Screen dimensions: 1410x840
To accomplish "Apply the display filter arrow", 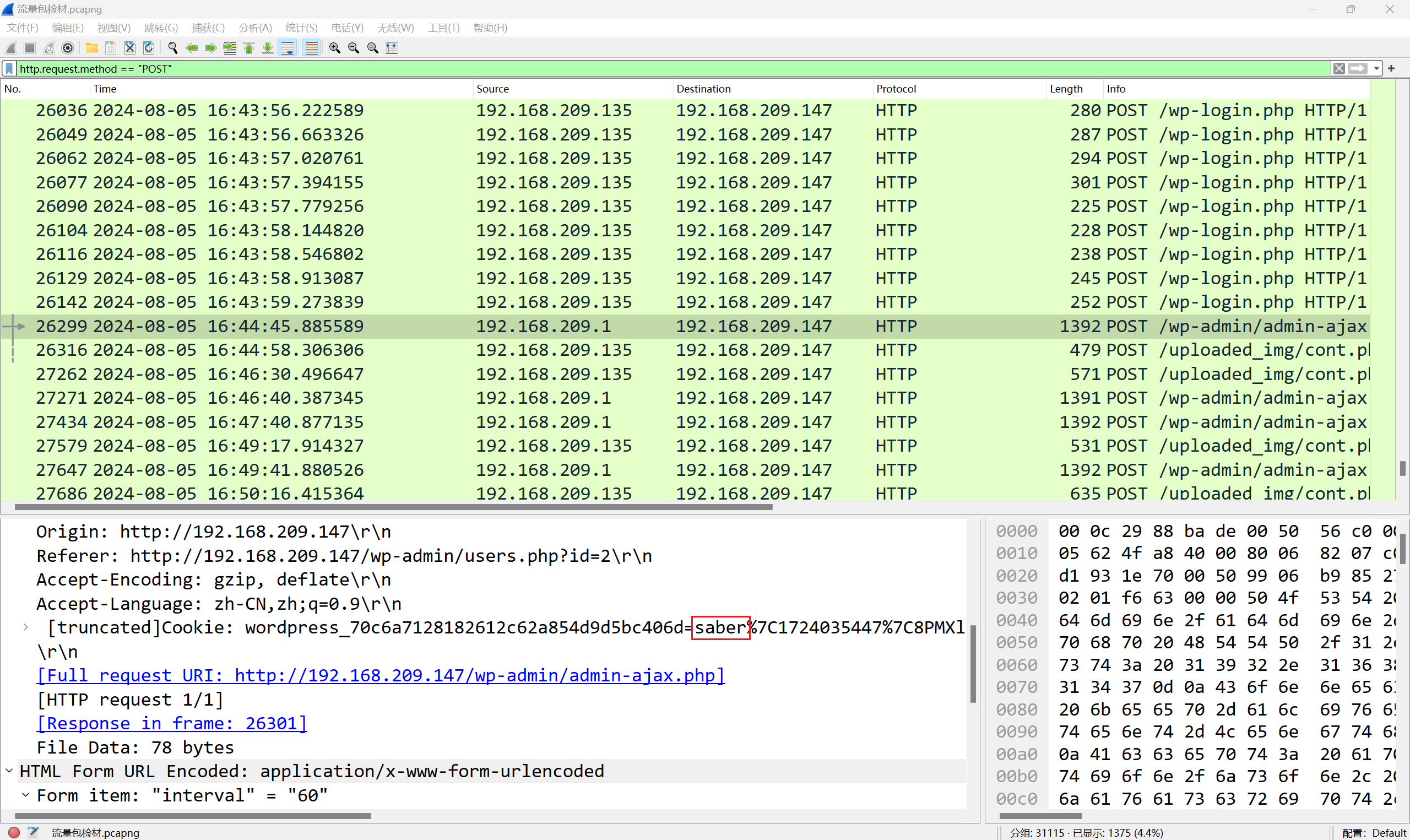I will [x=1357, y=68].
